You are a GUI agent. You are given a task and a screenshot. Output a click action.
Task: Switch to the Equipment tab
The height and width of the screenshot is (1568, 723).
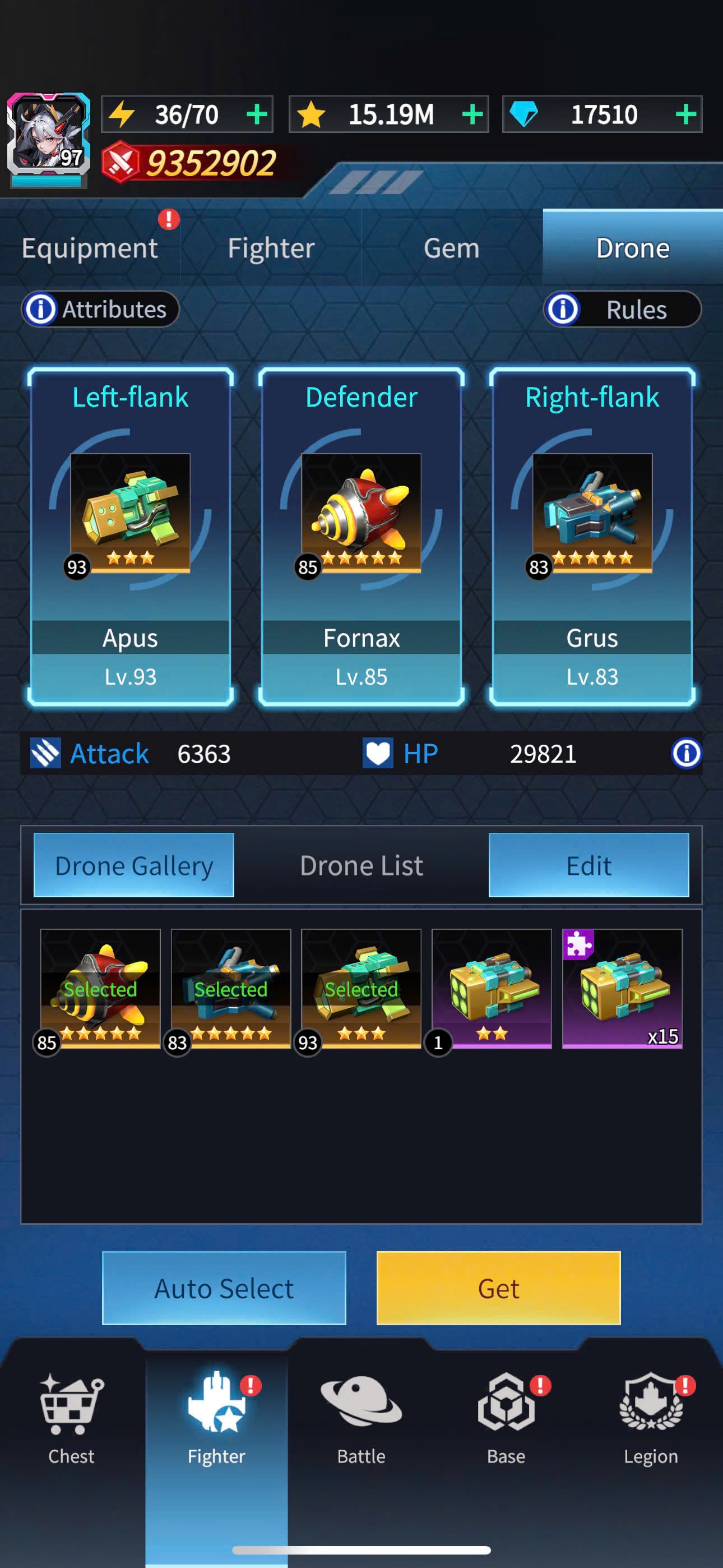click(90, 248)
